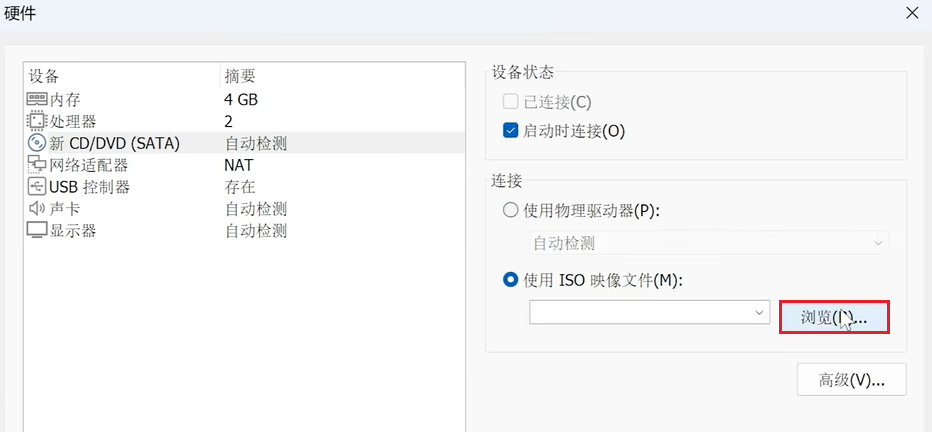Click the 摘要 column header

pyautogui.click(x=240, y=76)
